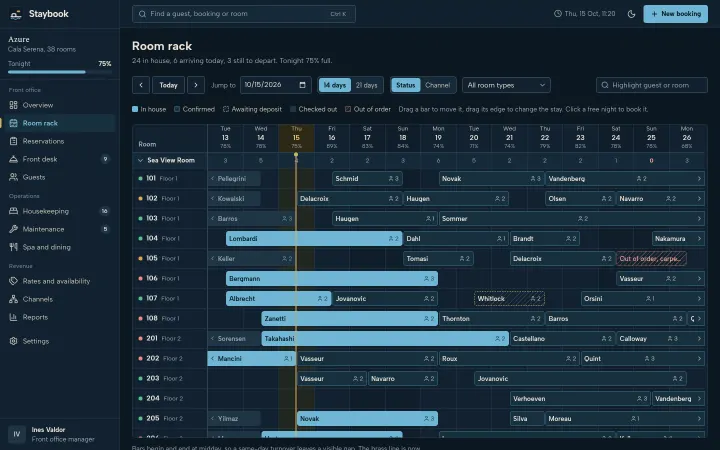Click left chevron on Yilmaz booking

pos(212,419)
